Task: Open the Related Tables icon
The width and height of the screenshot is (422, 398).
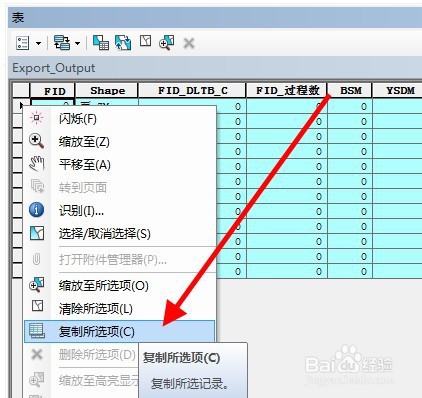Action: [x=62, y=43]
